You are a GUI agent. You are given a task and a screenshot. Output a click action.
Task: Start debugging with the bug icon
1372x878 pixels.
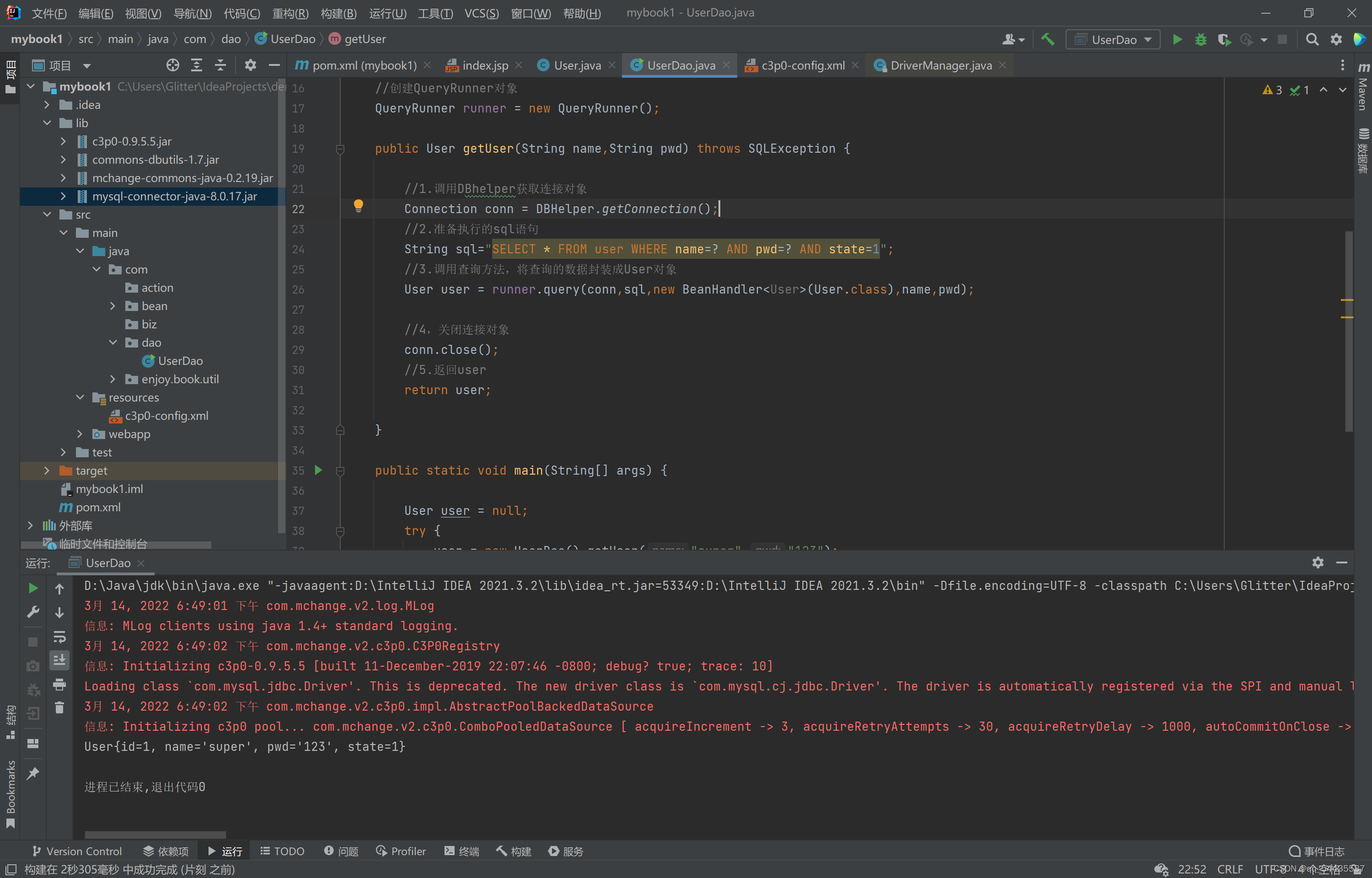1201,39
